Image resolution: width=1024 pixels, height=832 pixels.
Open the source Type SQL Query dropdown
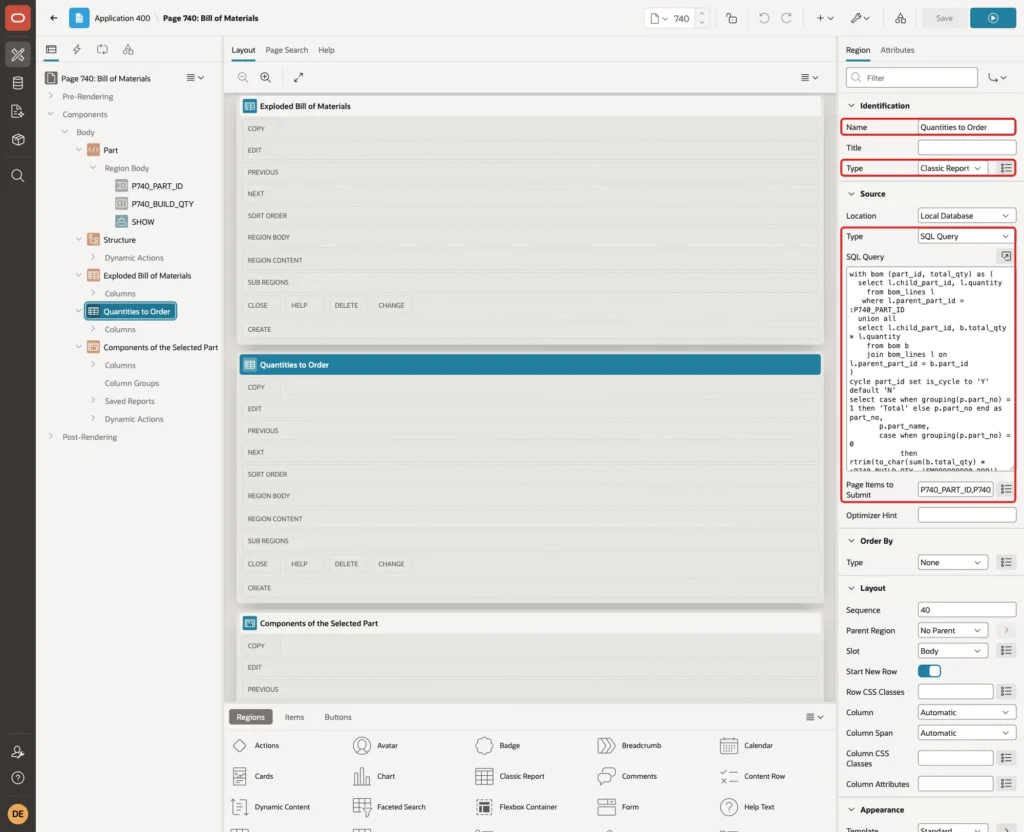click(967, 236)
